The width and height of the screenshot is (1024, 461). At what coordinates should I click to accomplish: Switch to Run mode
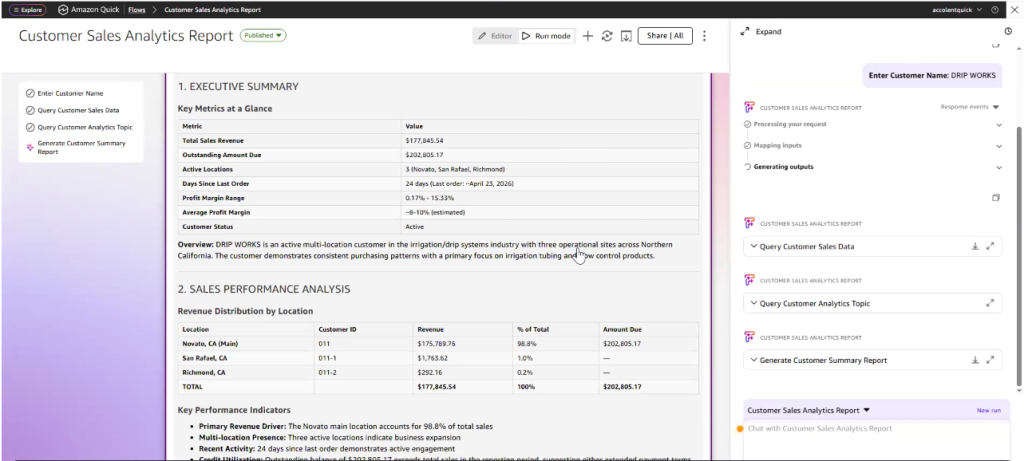click(546, 36)
